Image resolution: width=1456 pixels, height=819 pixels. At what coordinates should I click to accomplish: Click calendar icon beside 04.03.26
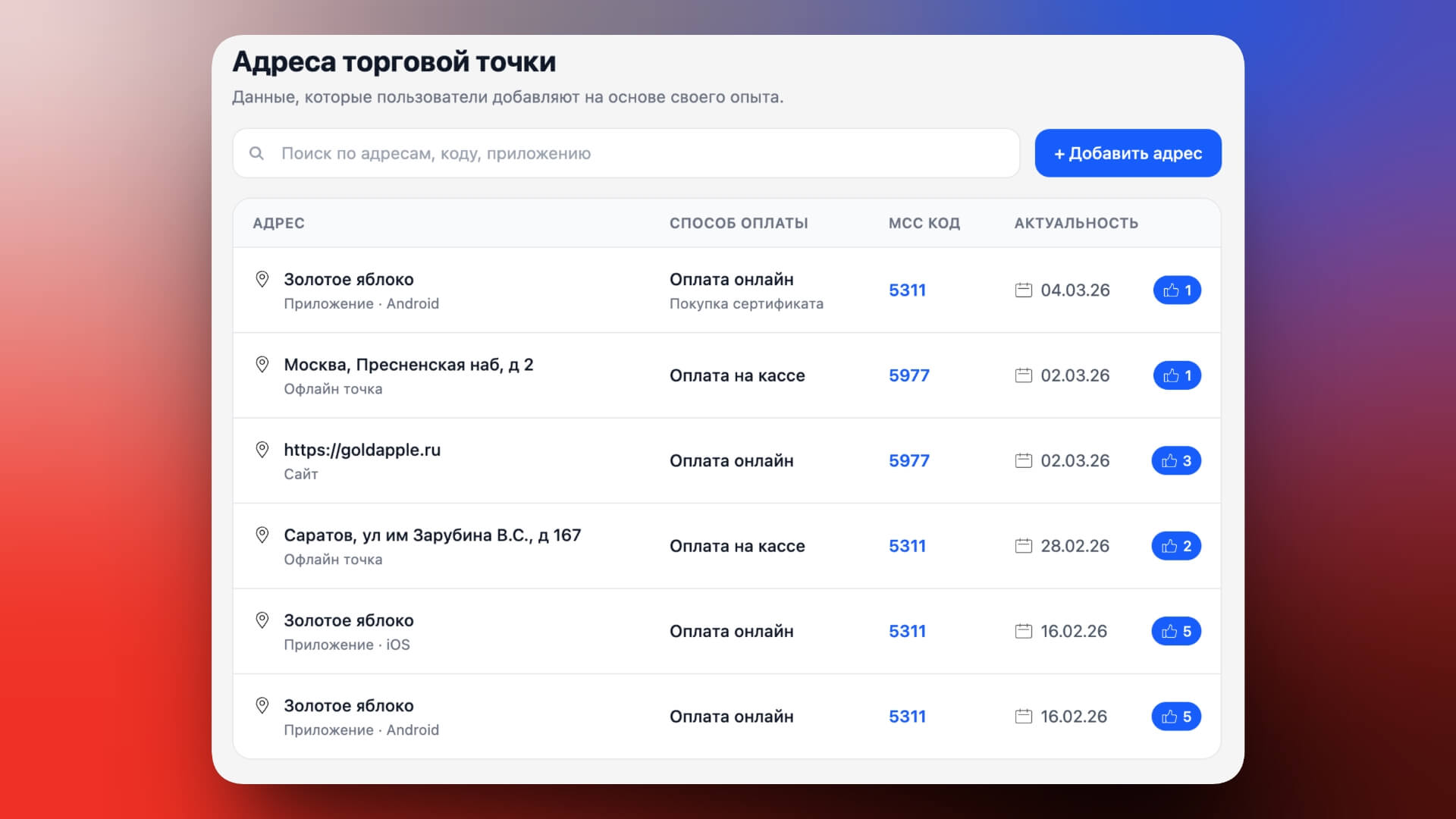coord(1023,290)
